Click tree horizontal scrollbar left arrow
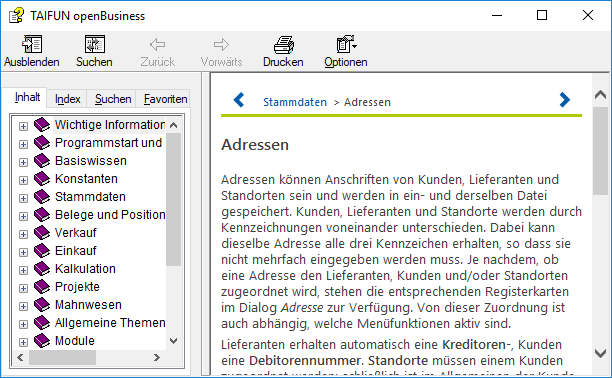 click(20, 357)
